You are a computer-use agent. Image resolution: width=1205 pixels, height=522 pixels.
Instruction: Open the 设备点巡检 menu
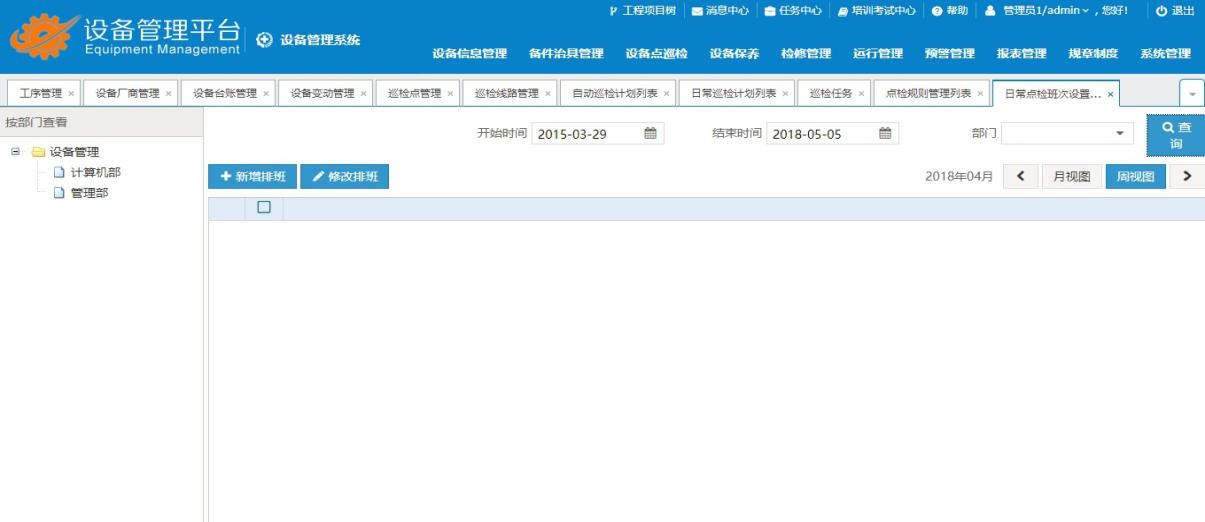click(656, 54)
